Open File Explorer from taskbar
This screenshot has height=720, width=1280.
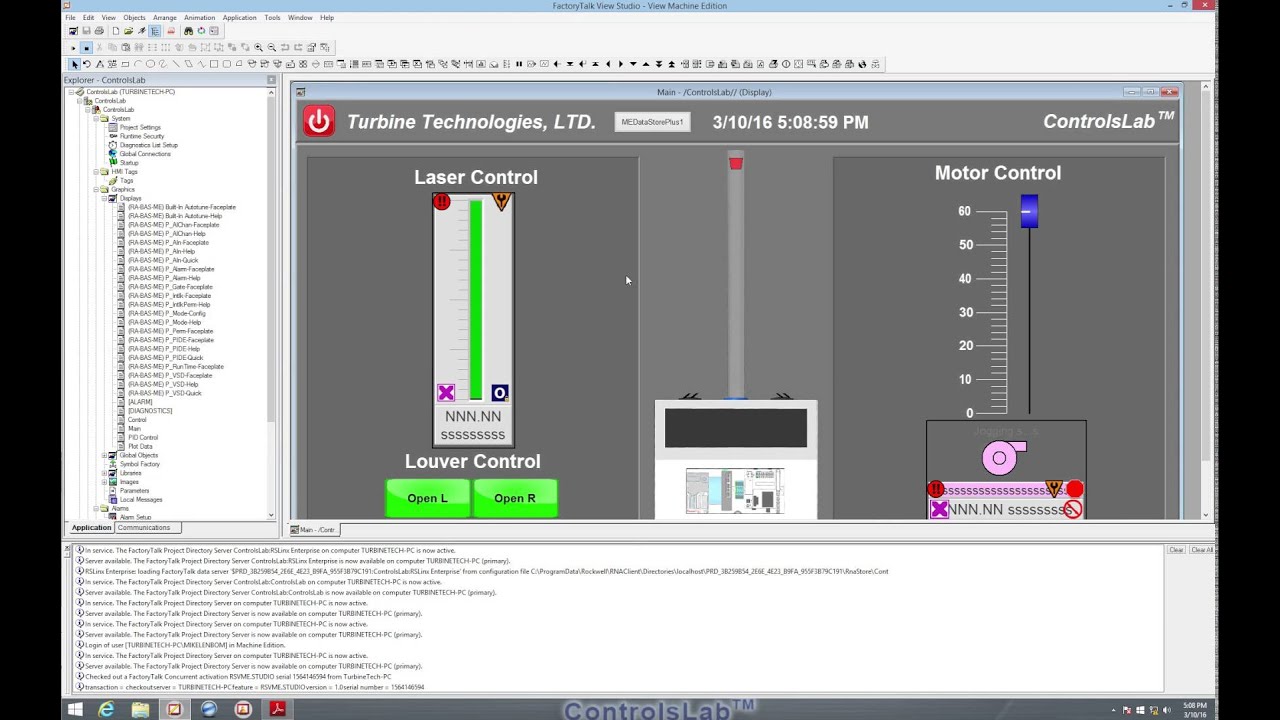point(140,709)
